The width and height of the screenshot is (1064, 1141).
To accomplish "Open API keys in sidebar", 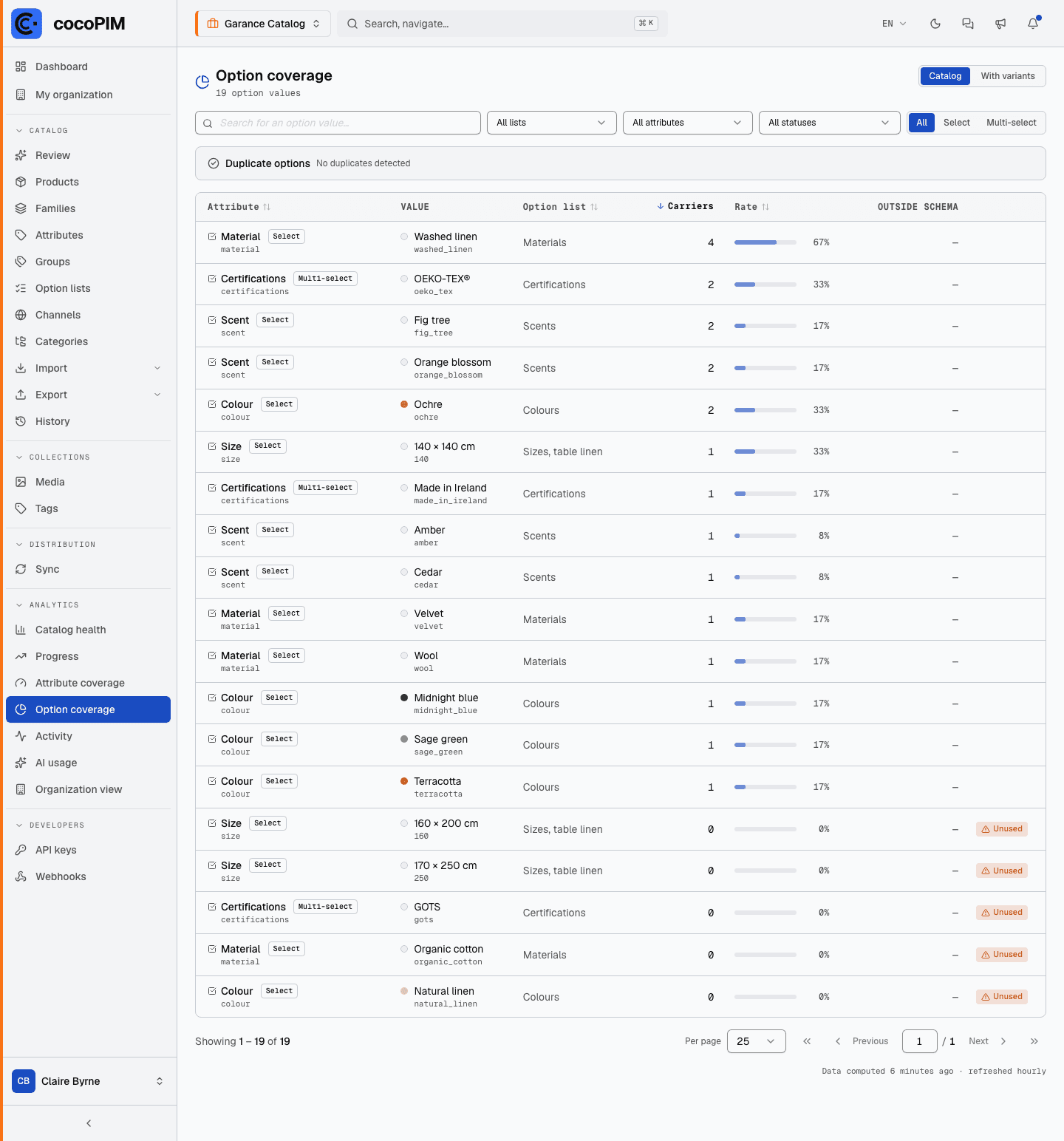I will (x=89, y=850).
